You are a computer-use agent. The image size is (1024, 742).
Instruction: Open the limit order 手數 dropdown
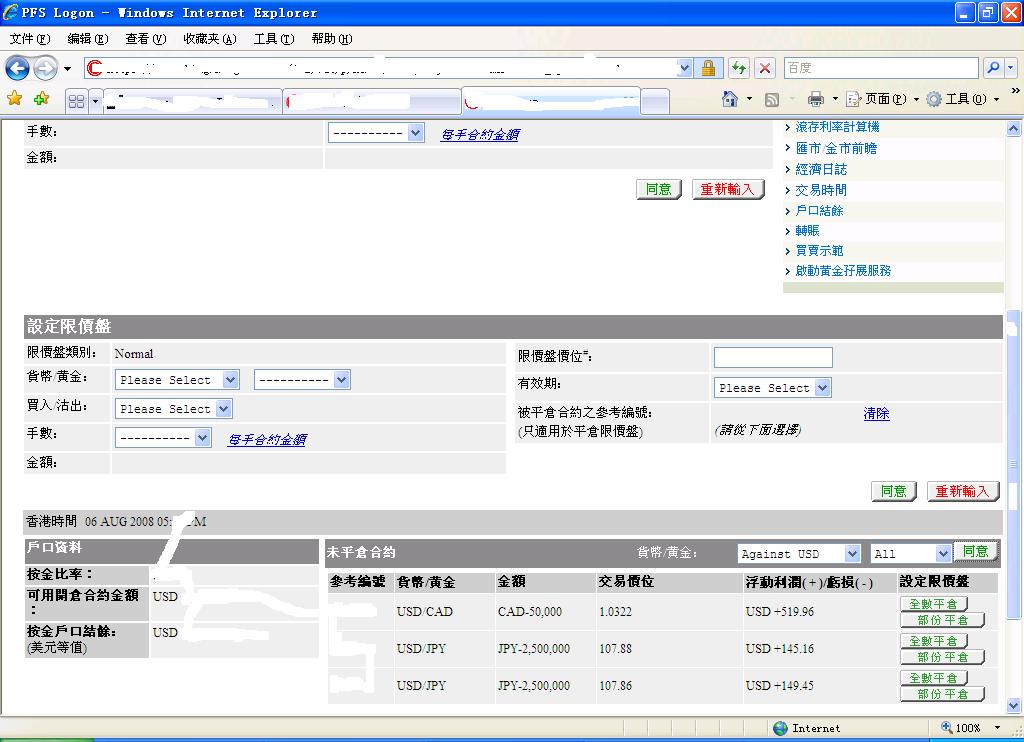(163, 437)
